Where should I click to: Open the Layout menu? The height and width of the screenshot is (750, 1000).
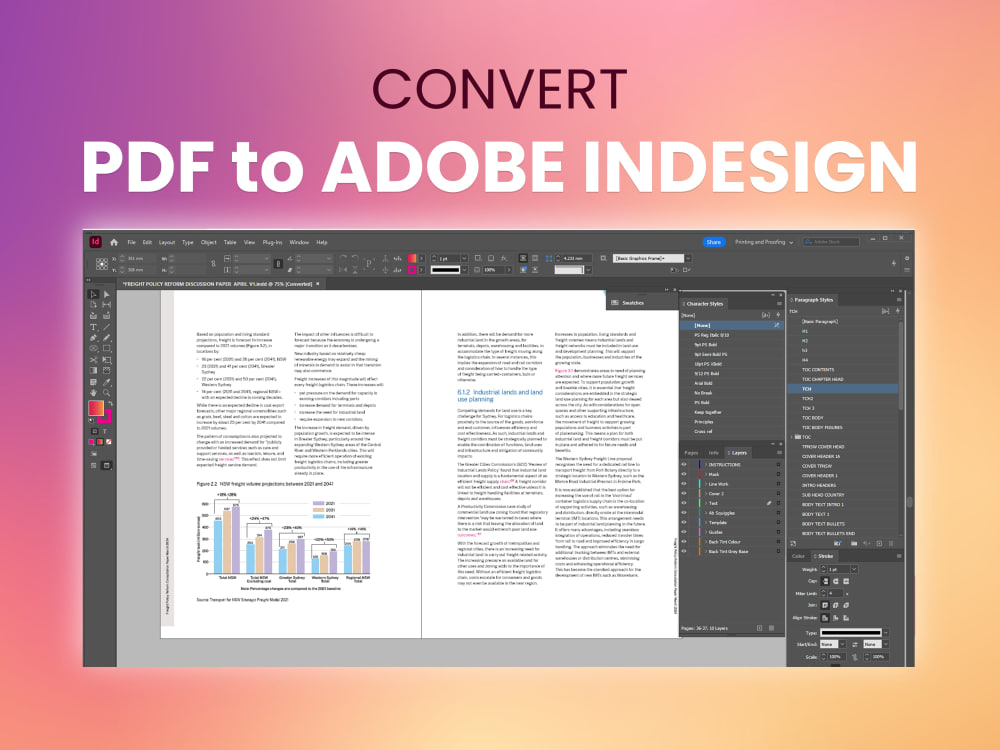point(166,242)
